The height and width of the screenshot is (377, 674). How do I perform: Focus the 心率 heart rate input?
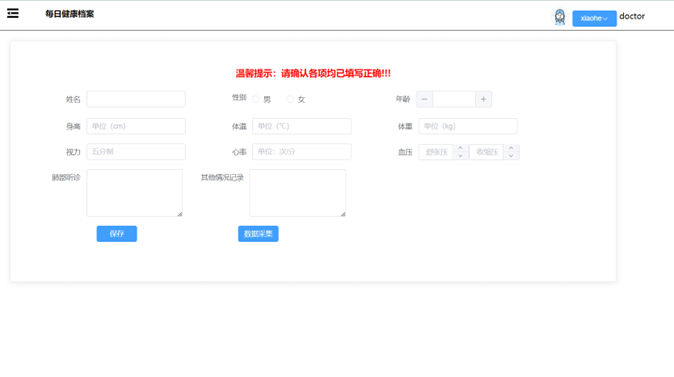click(x=302, y=152)
